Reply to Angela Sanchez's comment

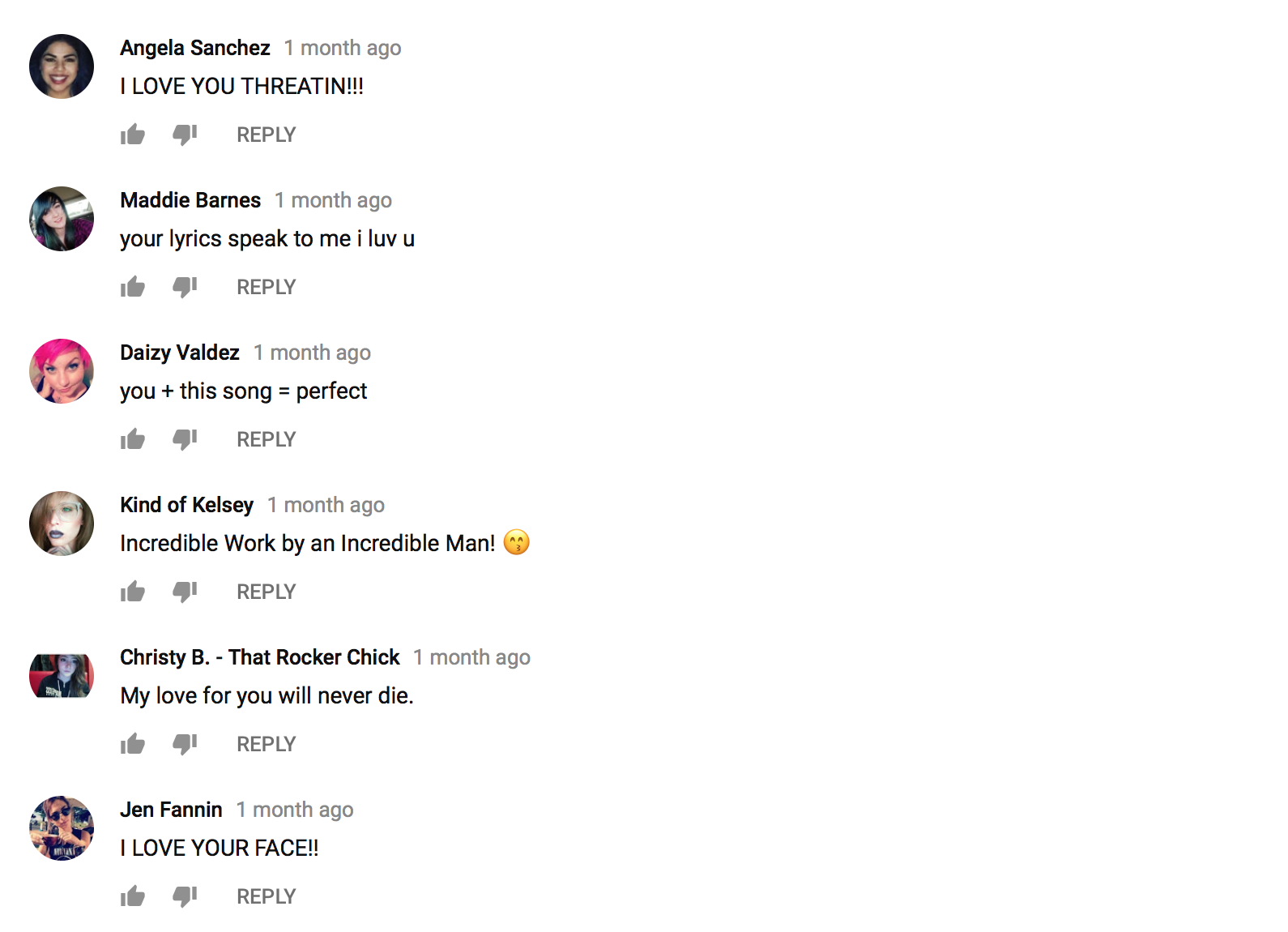coord(266,135)
